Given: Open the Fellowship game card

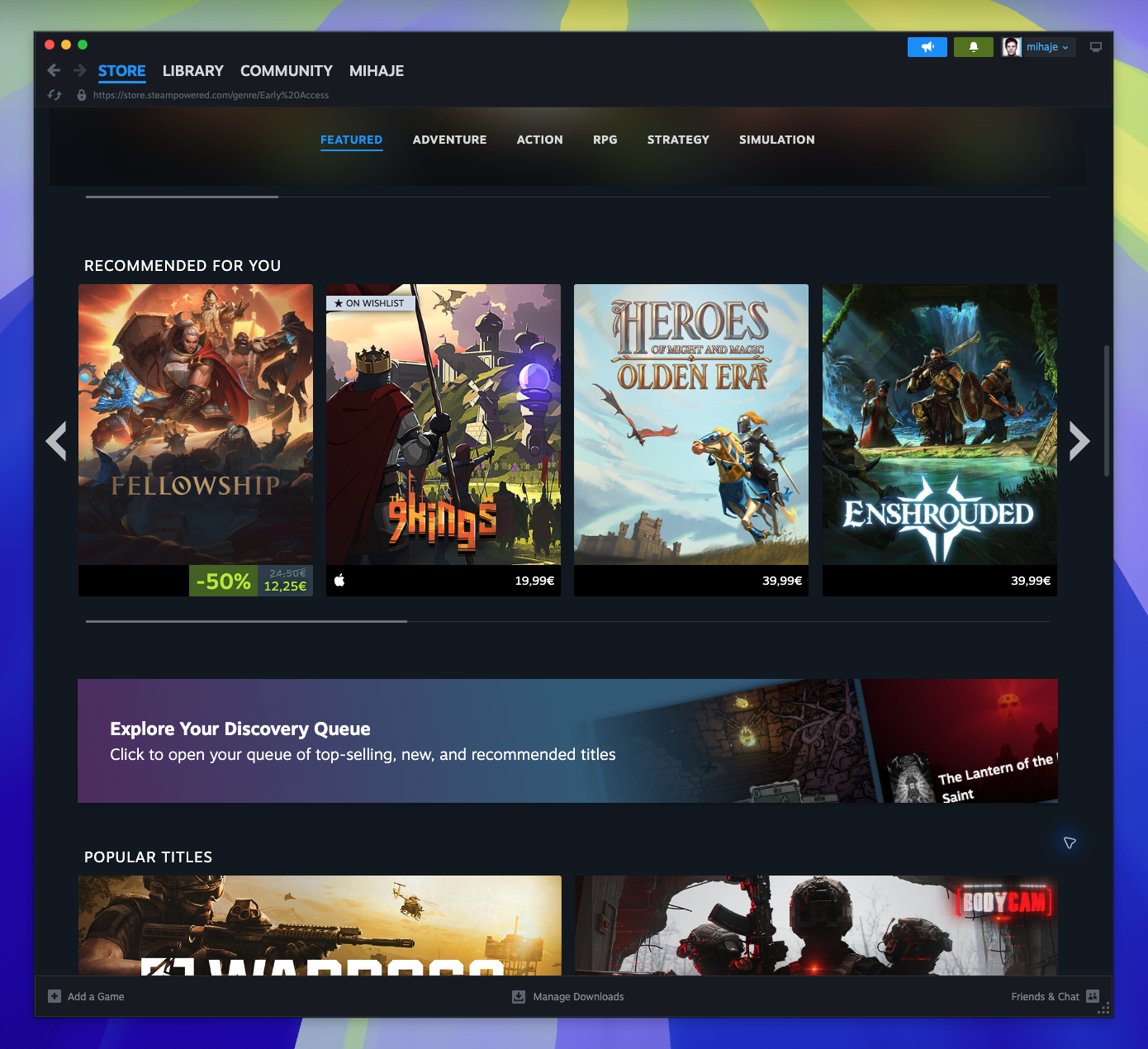Looking at the screenshot, I should click(x=196, y=439).
